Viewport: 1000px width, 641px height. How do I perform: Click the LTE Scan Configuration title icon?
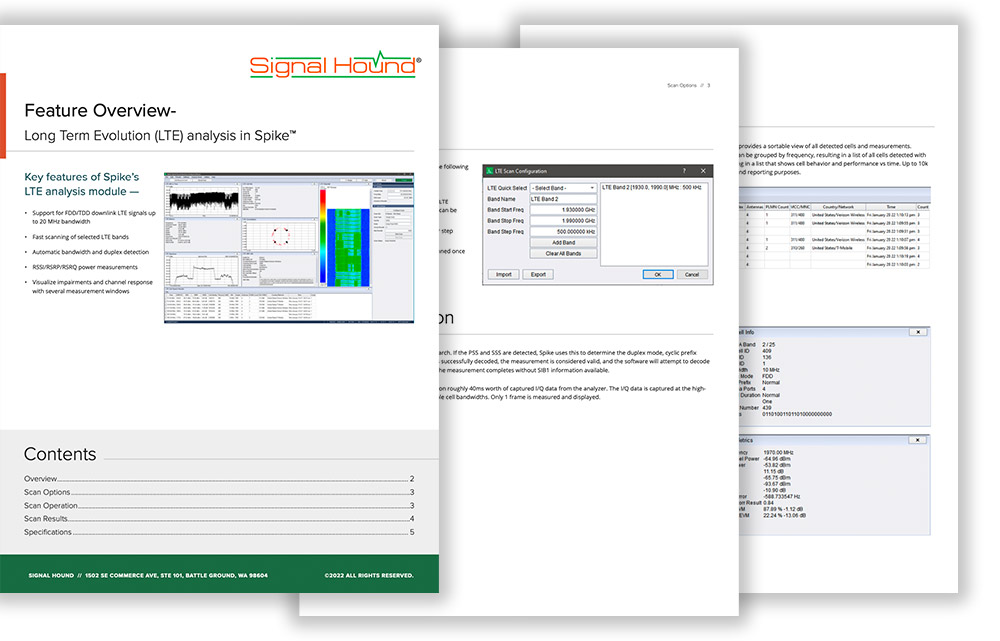coord(490,171)
